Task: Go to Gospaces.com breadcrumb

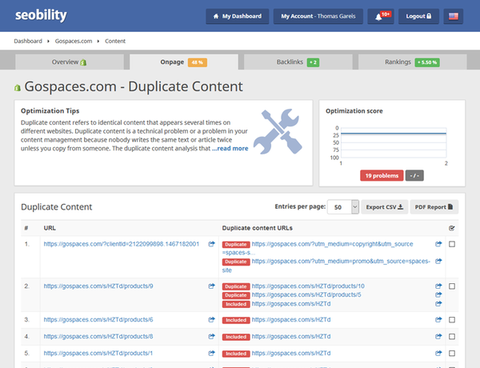Action: pos(73,41)
